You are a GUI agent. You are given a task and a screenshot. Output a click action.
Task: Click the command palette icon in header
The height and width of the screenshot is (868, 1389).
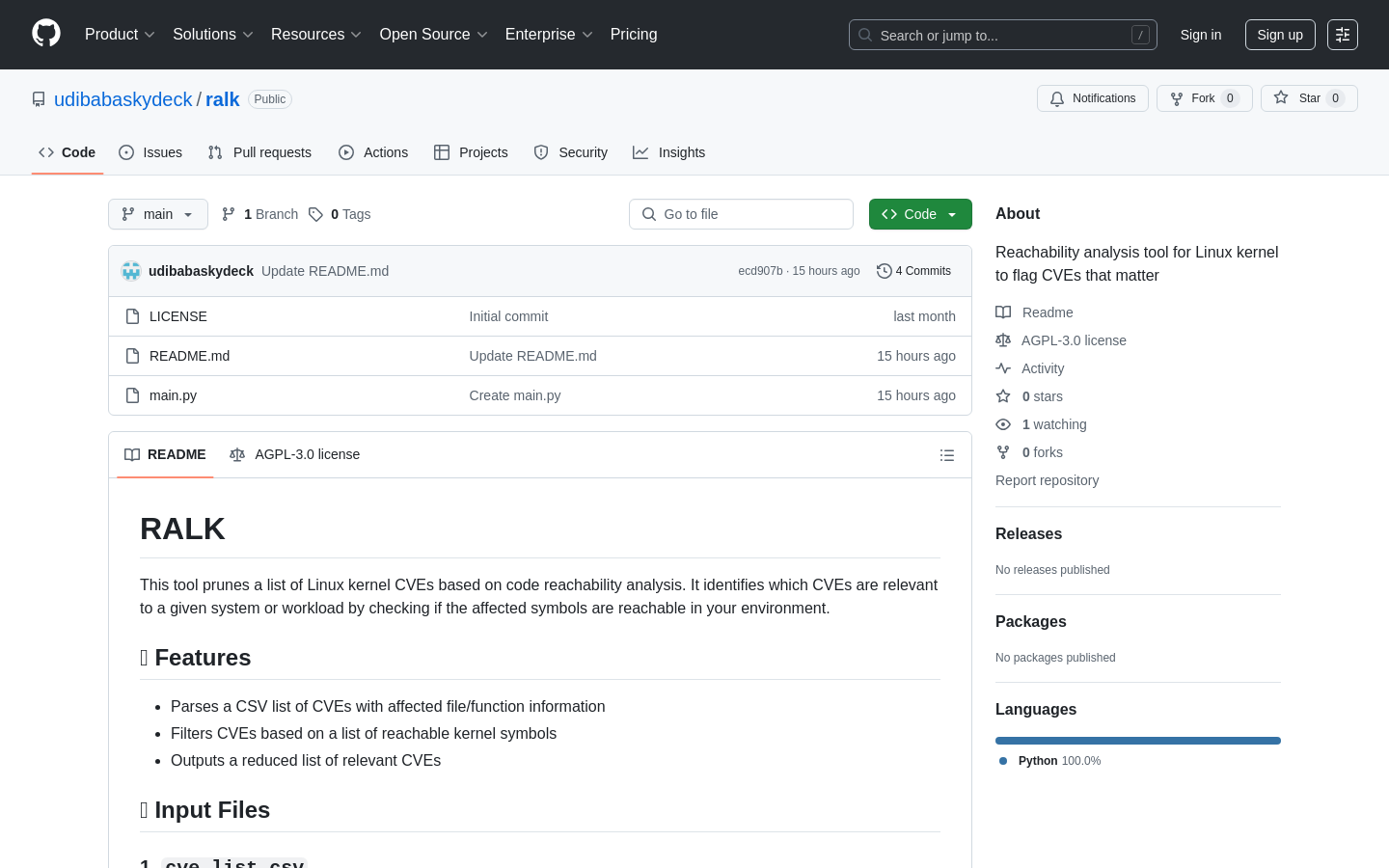pos(1343,35)
